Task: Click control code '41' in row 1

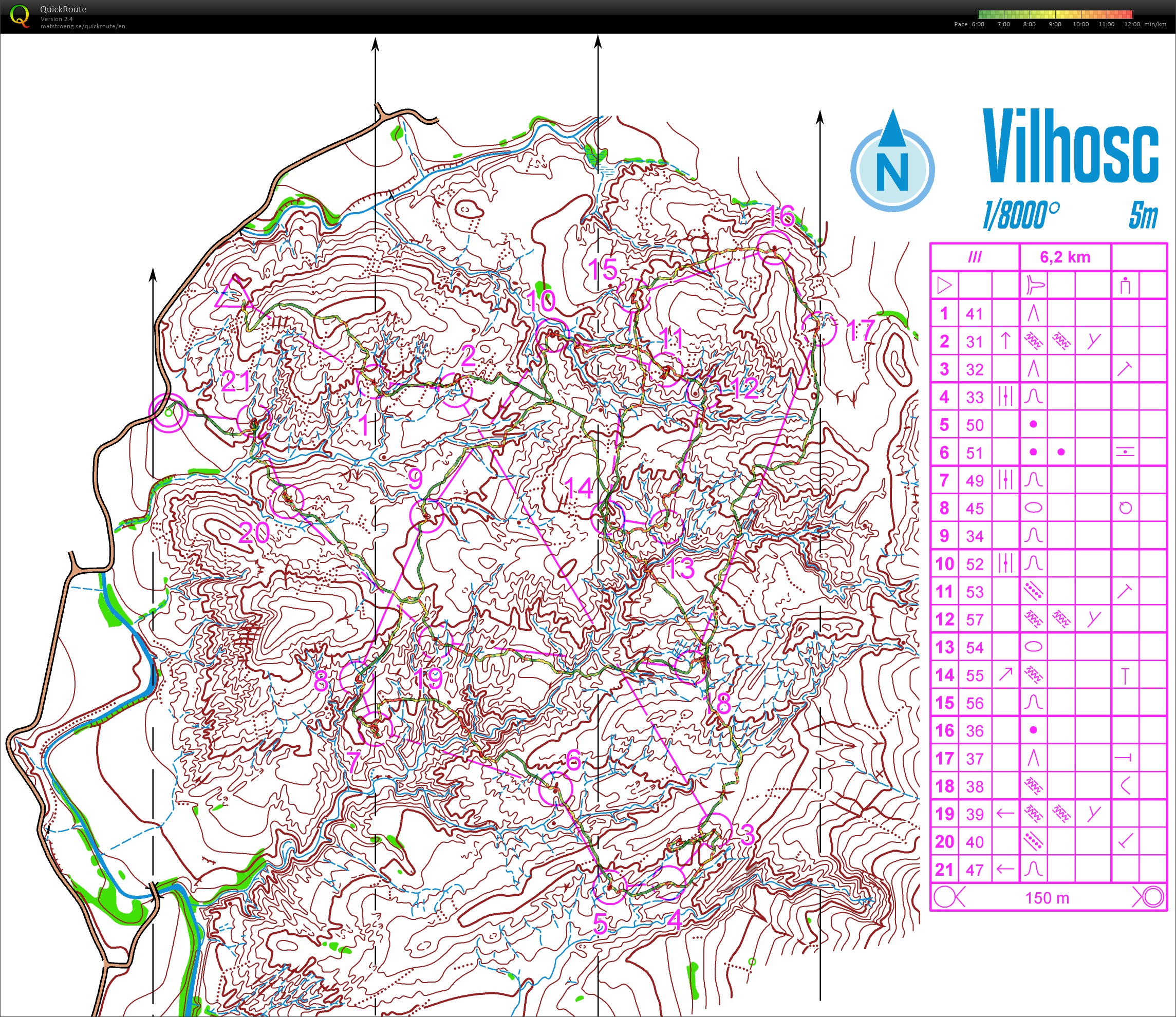Action: (975, 313)
